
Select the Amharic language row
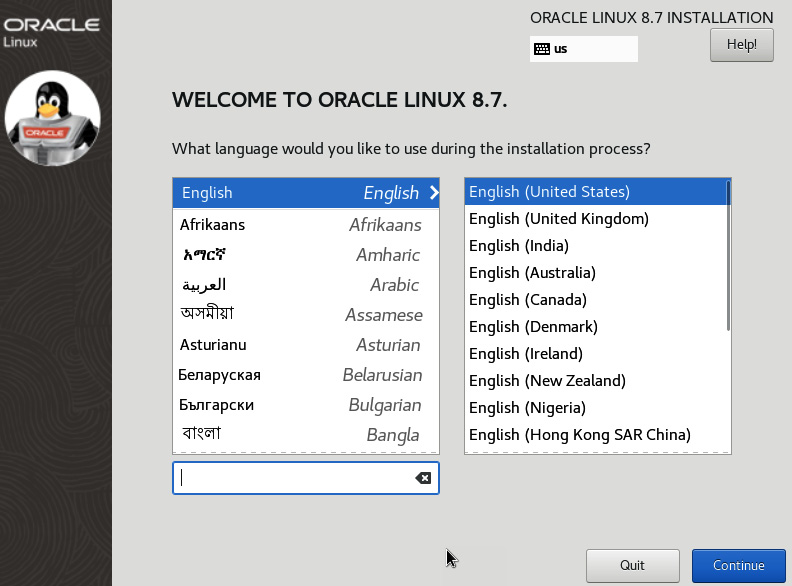[x=306, y=255]
